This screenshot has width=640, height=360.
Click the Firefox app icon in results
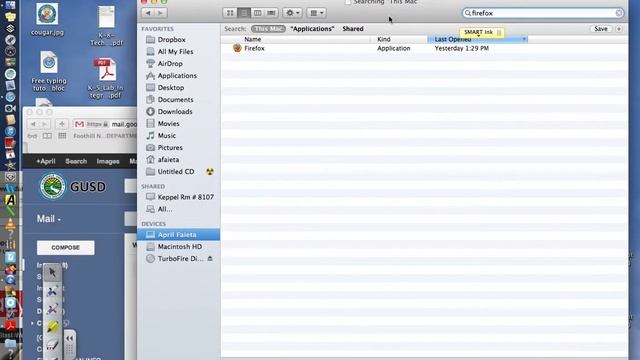237,48
